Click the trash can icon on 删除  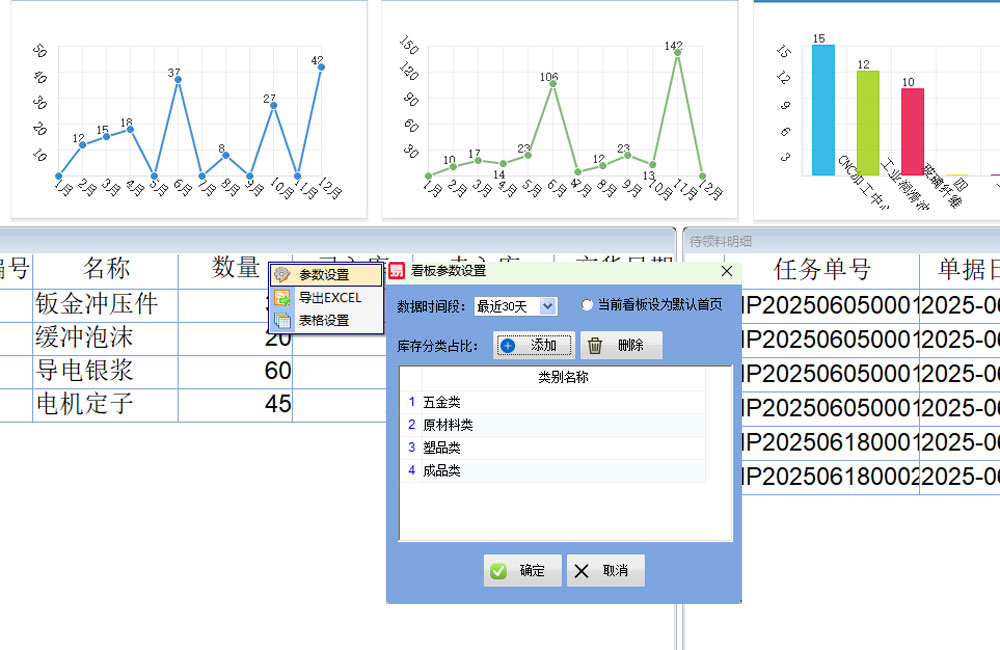595,346
